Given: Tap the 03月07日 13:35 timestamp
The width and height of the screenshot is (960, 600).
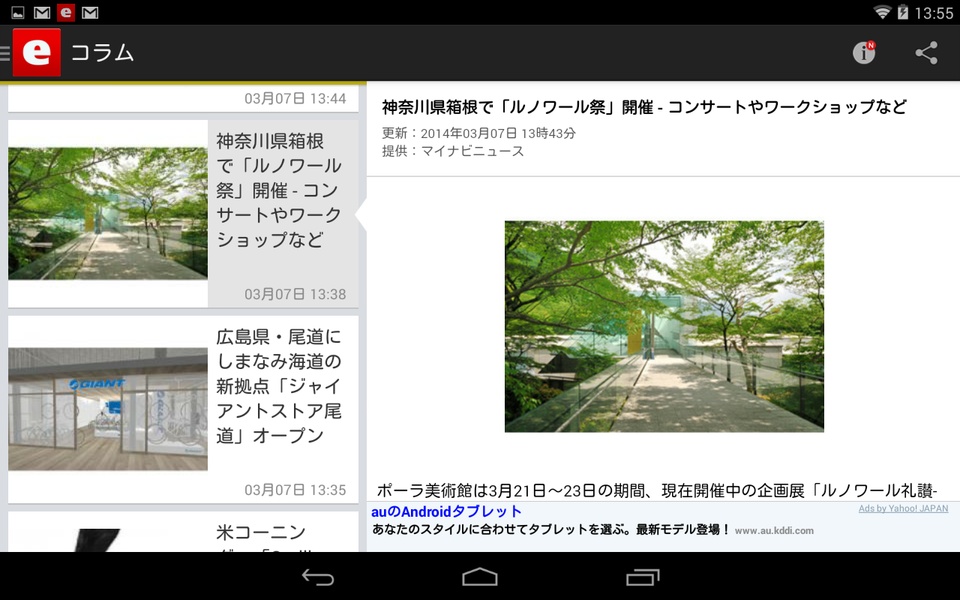Looking at the screenshot, I should click(295, 490).
